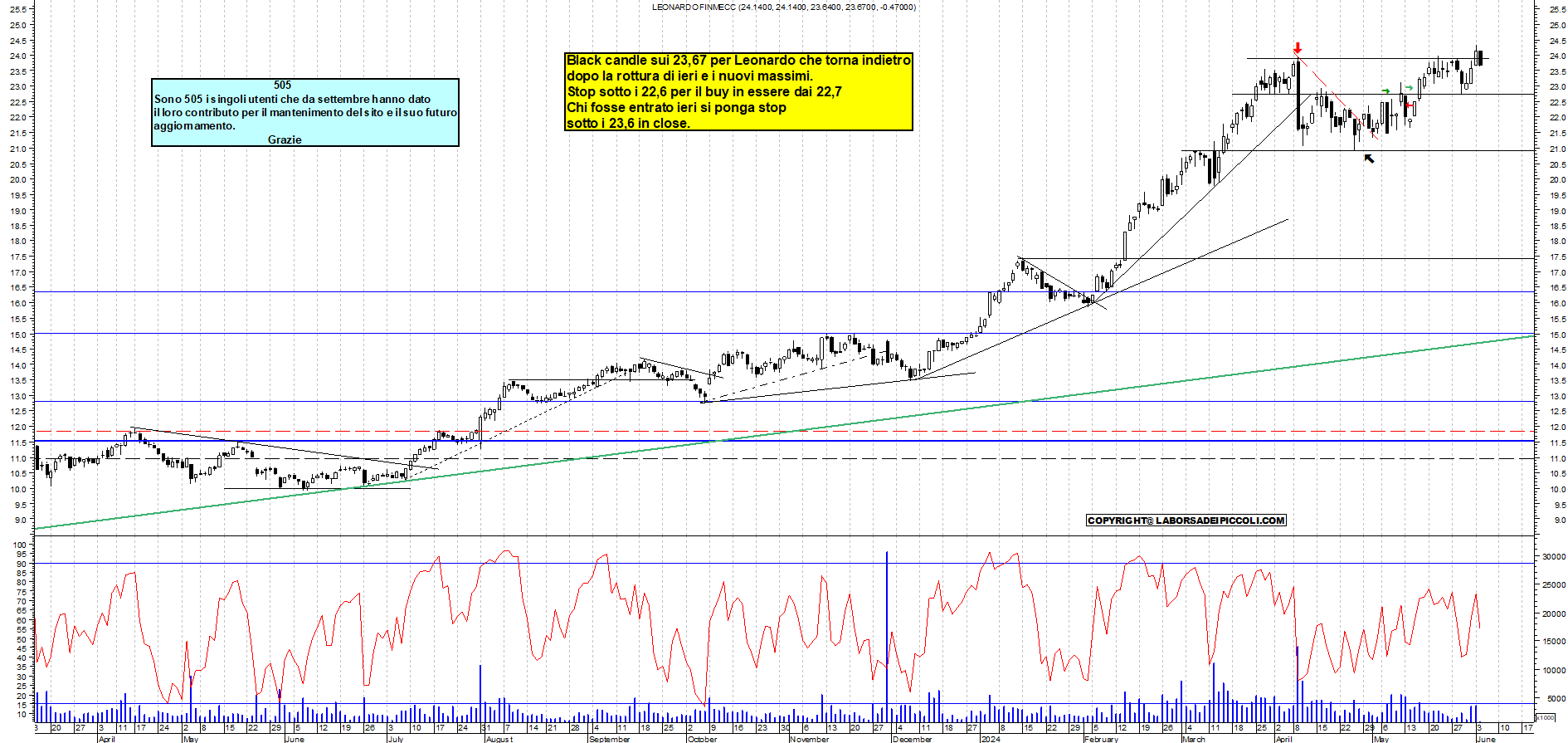Click the 'September' month label
Image resolution: width=1568 pixels, height=743 pixels.
[610, 739]
